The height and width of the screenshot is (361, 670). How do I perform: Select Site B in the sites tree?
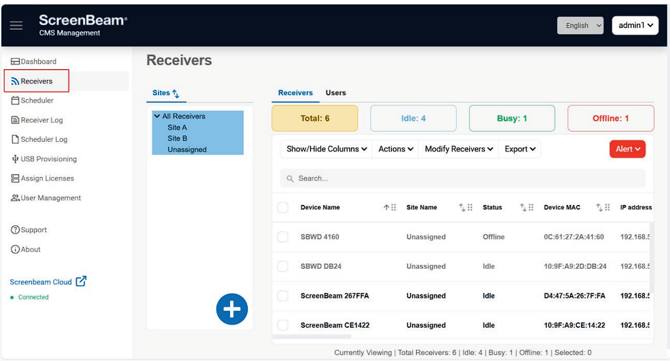(177, 138)
